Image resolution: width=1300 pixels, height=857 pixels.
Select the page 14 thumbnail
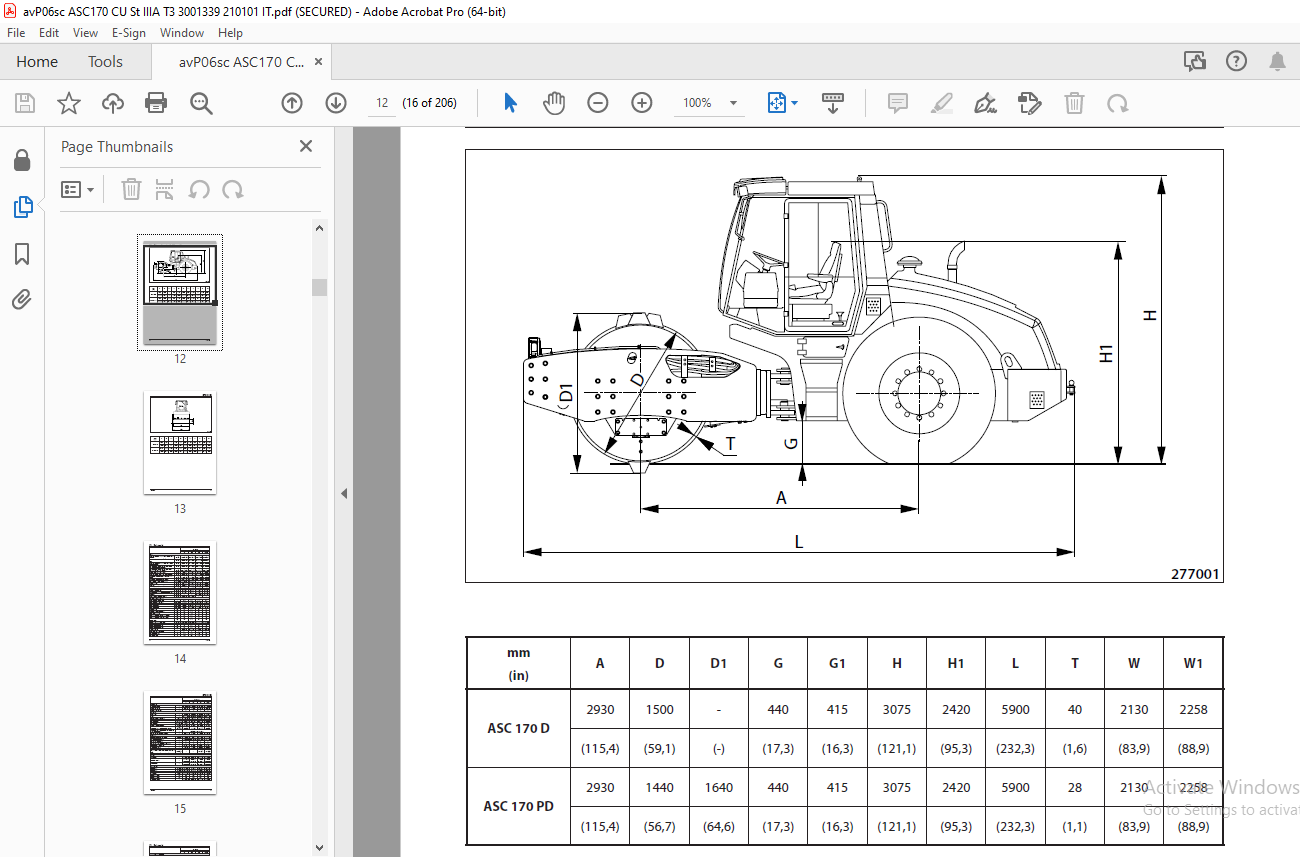pos(180,592)
